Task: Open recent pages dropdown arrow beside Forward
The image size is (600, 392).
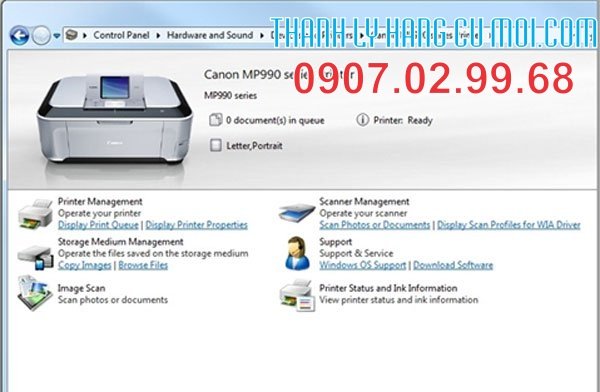Action: pos(57,36)
